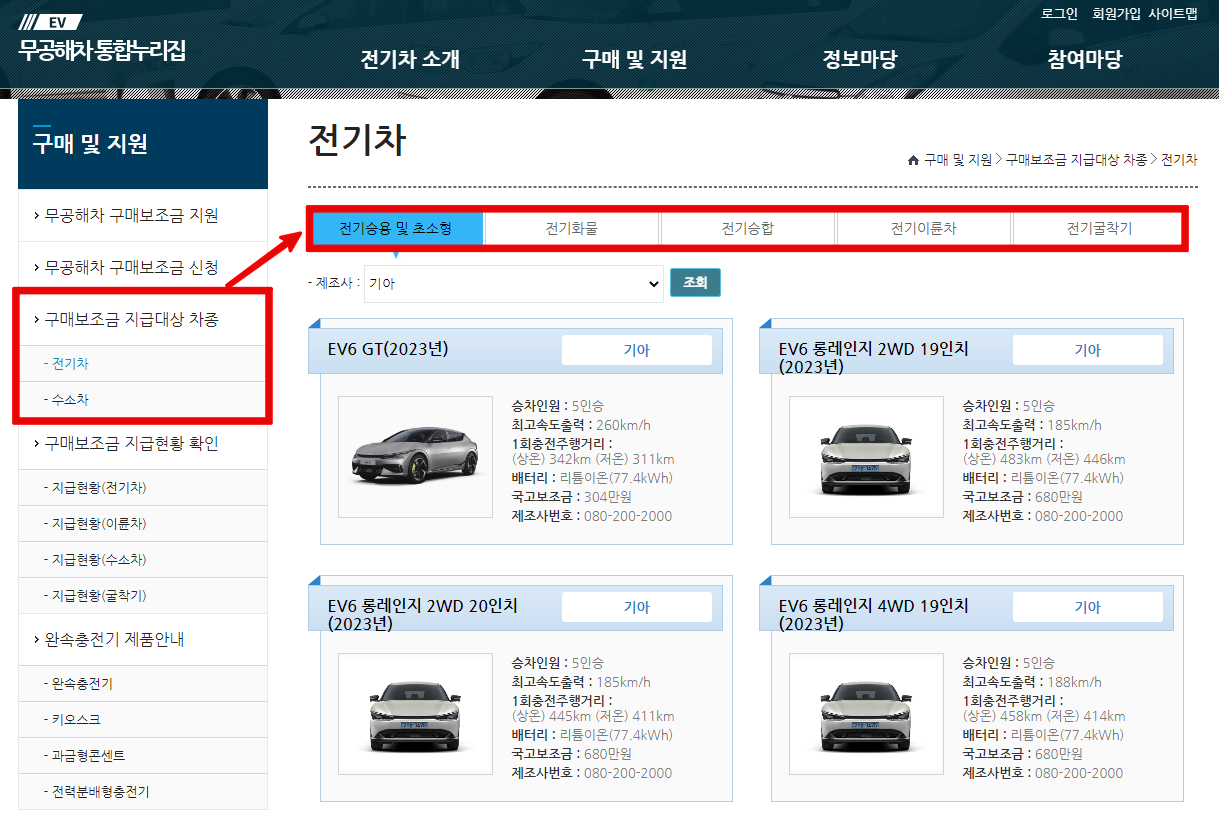
Task: Switch to the 전기이륜차 tab
Action: 923,228
